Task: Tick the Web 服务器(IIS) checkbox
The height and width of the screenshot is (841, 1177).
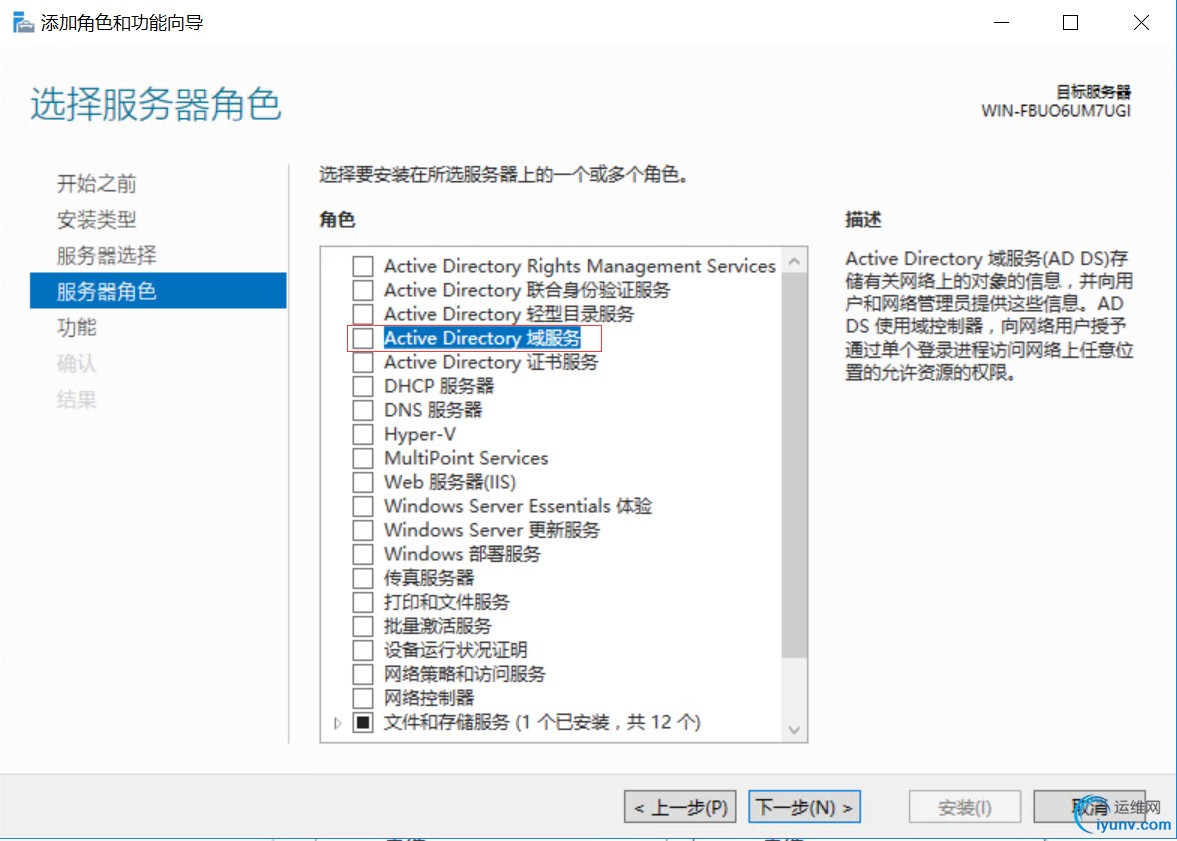Action: (363, 482)
